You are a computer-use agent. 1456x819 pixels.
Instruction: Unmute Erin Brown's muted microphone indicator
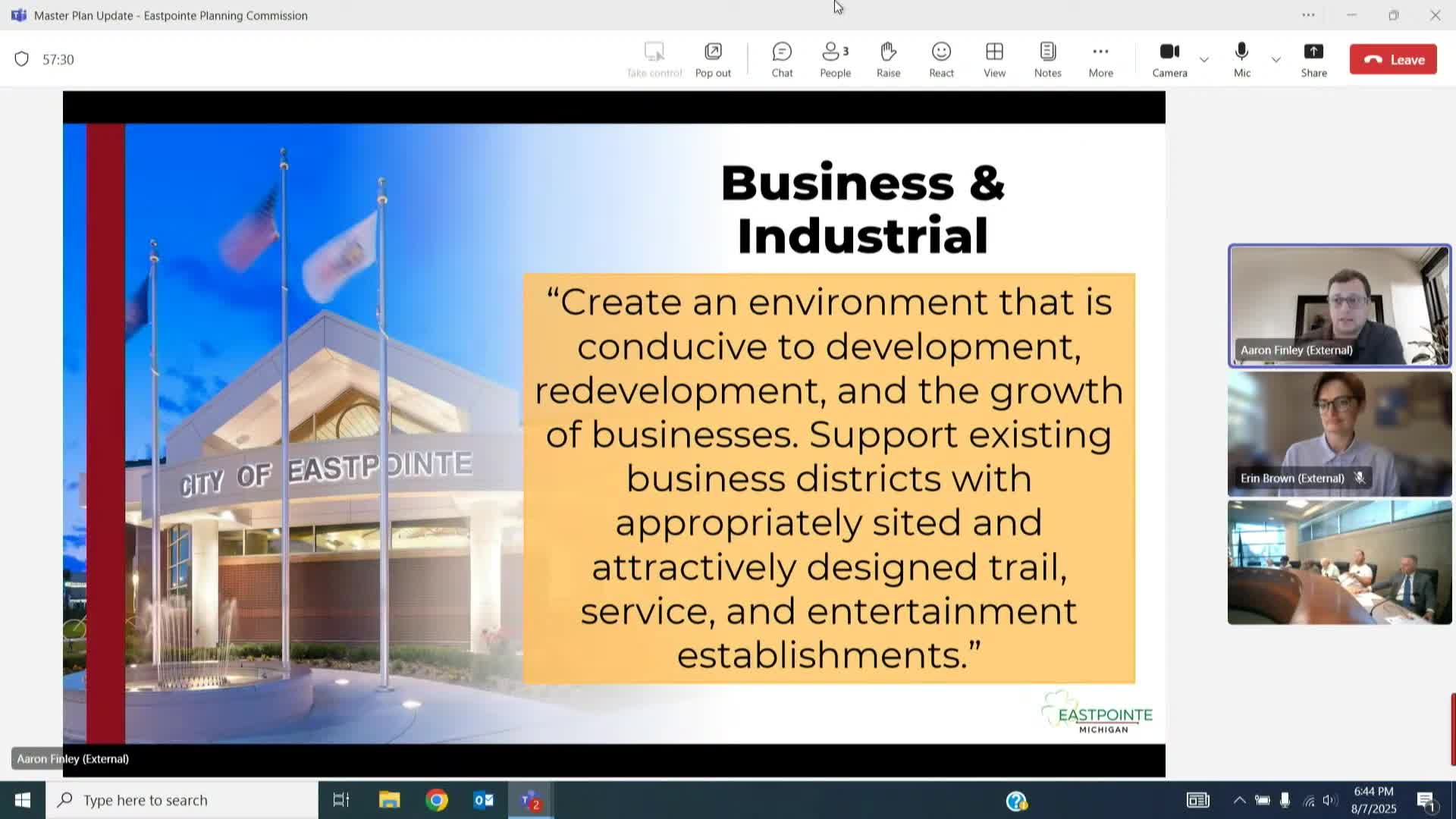coord(1360,477)
